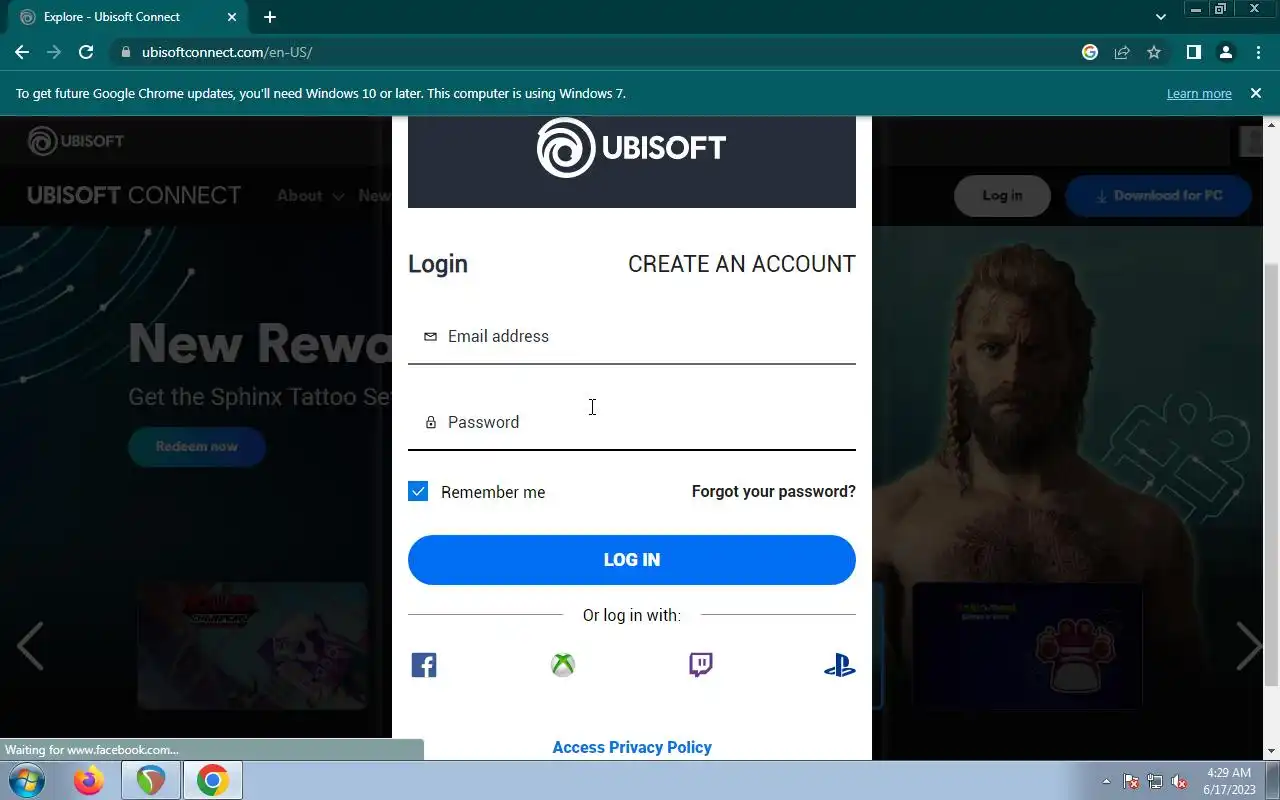Expand the About menu dropdown
This screenshot has height=800, width=1280.
click(310, 196)
